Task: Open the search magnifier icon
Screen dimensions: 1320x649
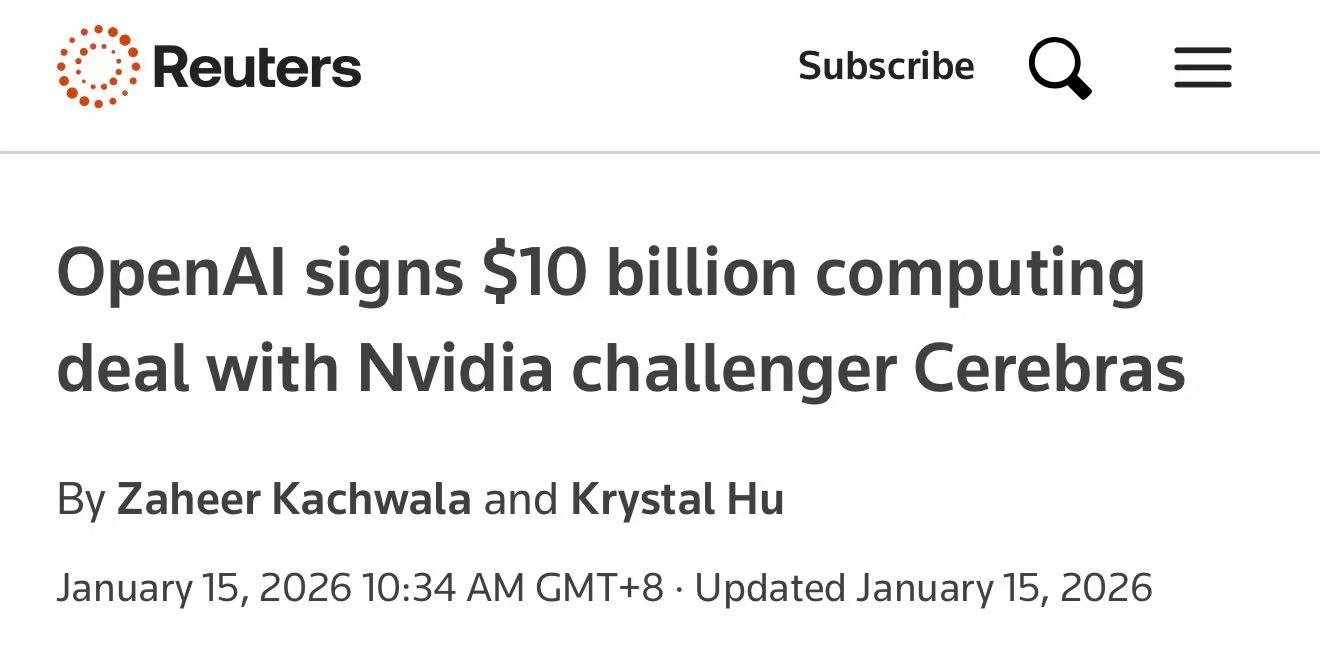Action: (x=1059, y=67)
